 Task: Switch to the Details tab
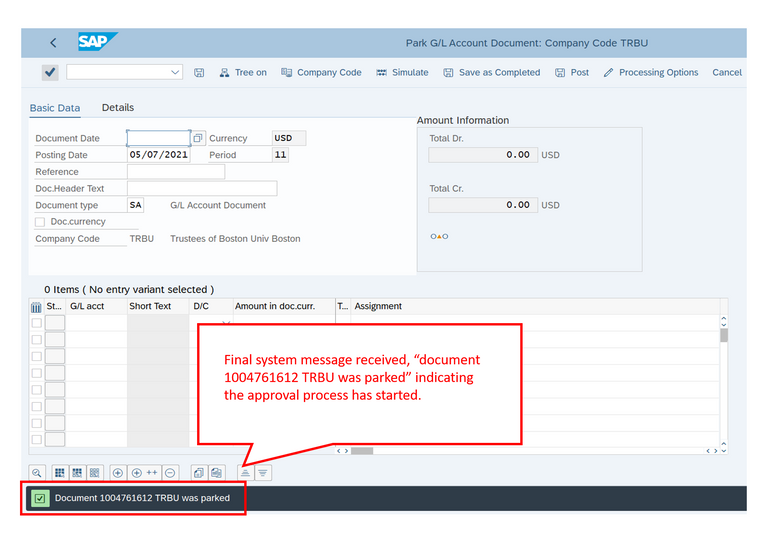coord(118,107)
